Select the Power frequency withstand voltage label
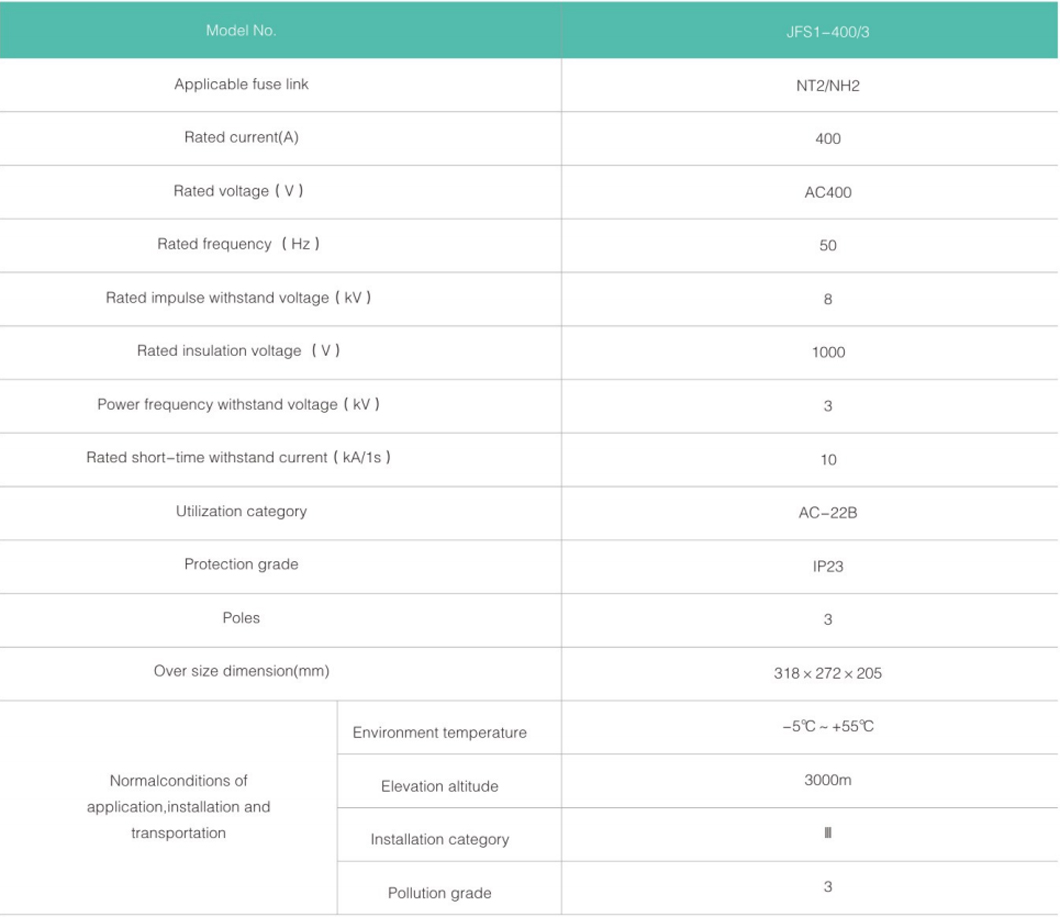The height and width of the screenshot is (917, 1060). click(239, 405)
